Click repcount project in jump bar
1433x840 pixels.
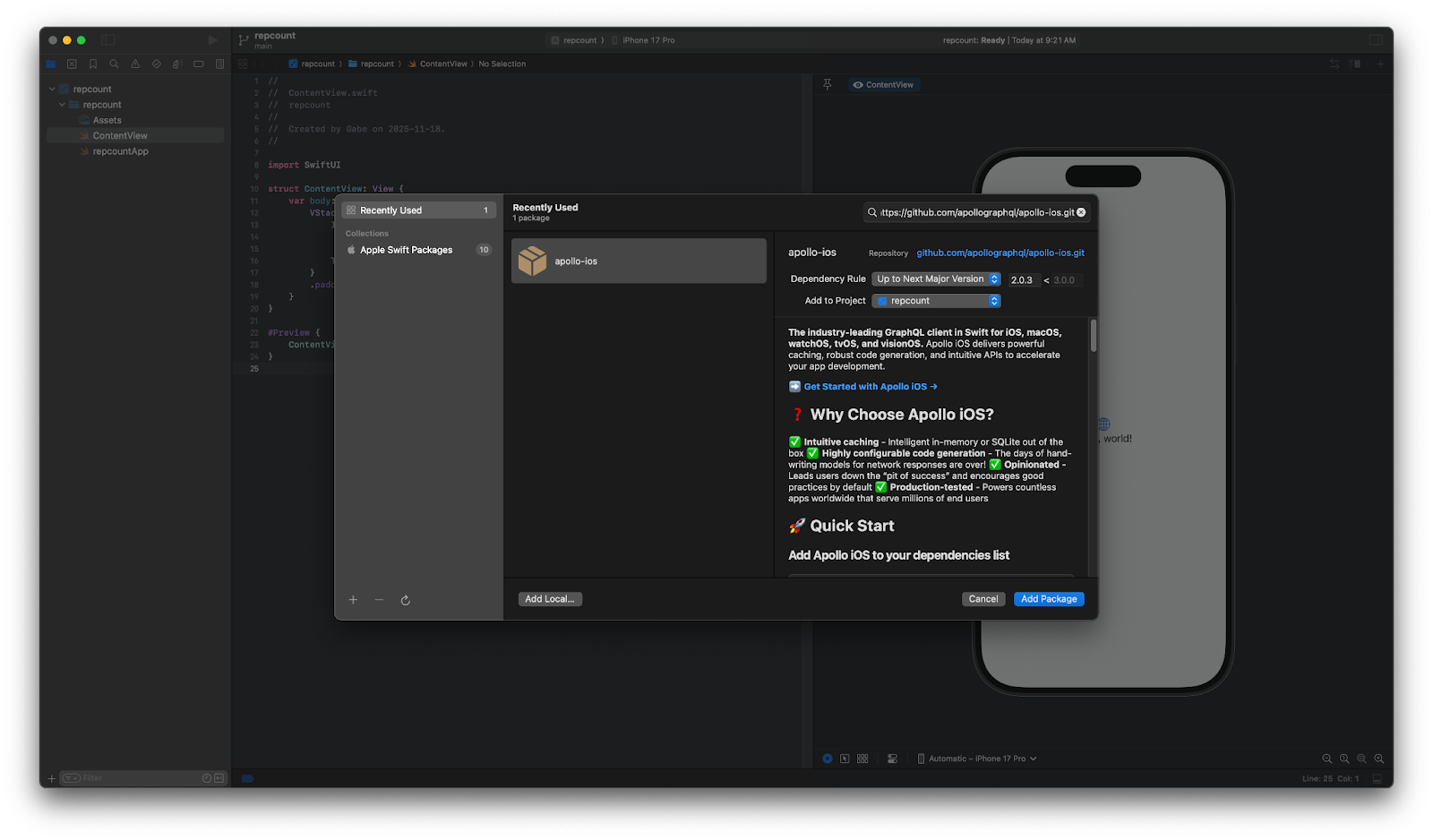(312, 64)
